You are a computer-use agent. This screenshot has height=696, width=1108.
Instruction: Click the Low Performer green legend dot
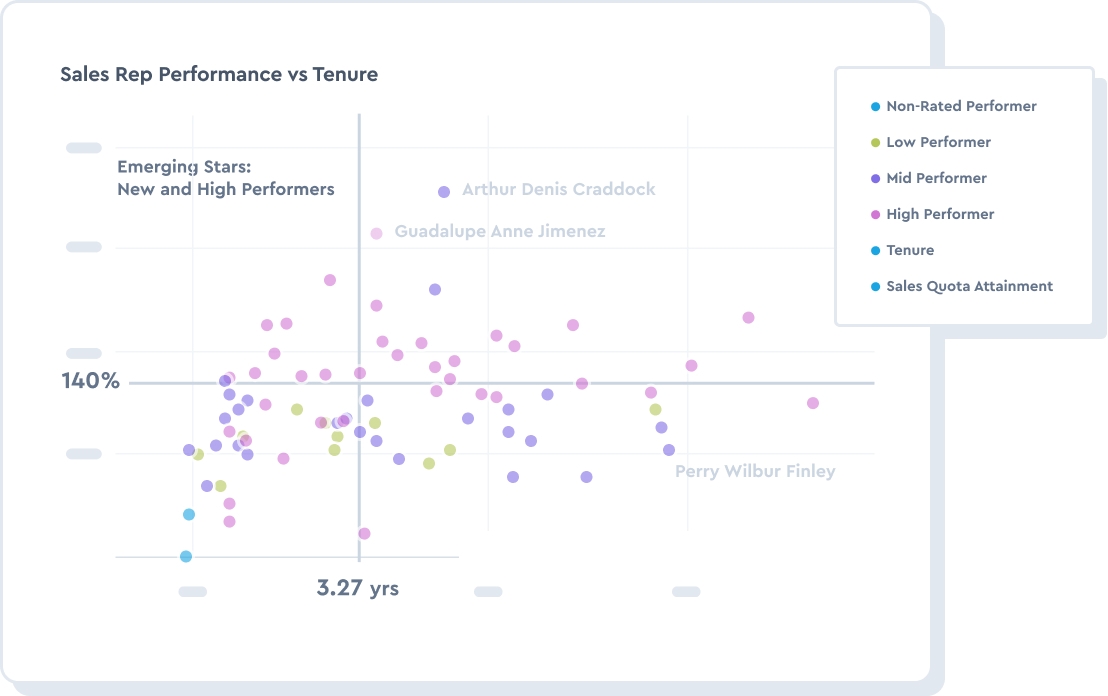tap(876, 142)
